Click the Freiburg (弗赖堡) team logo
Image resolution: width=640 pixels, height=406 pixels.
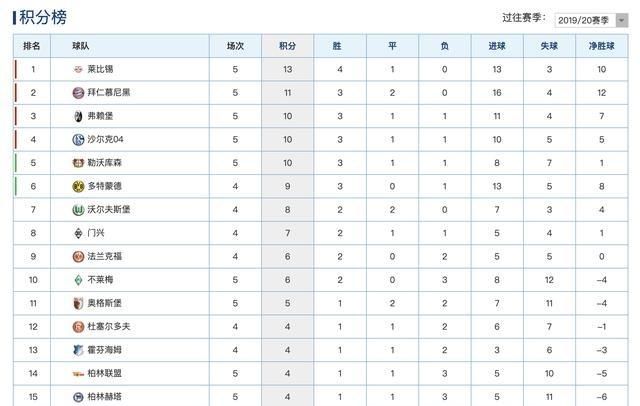(x=78, y=116)
